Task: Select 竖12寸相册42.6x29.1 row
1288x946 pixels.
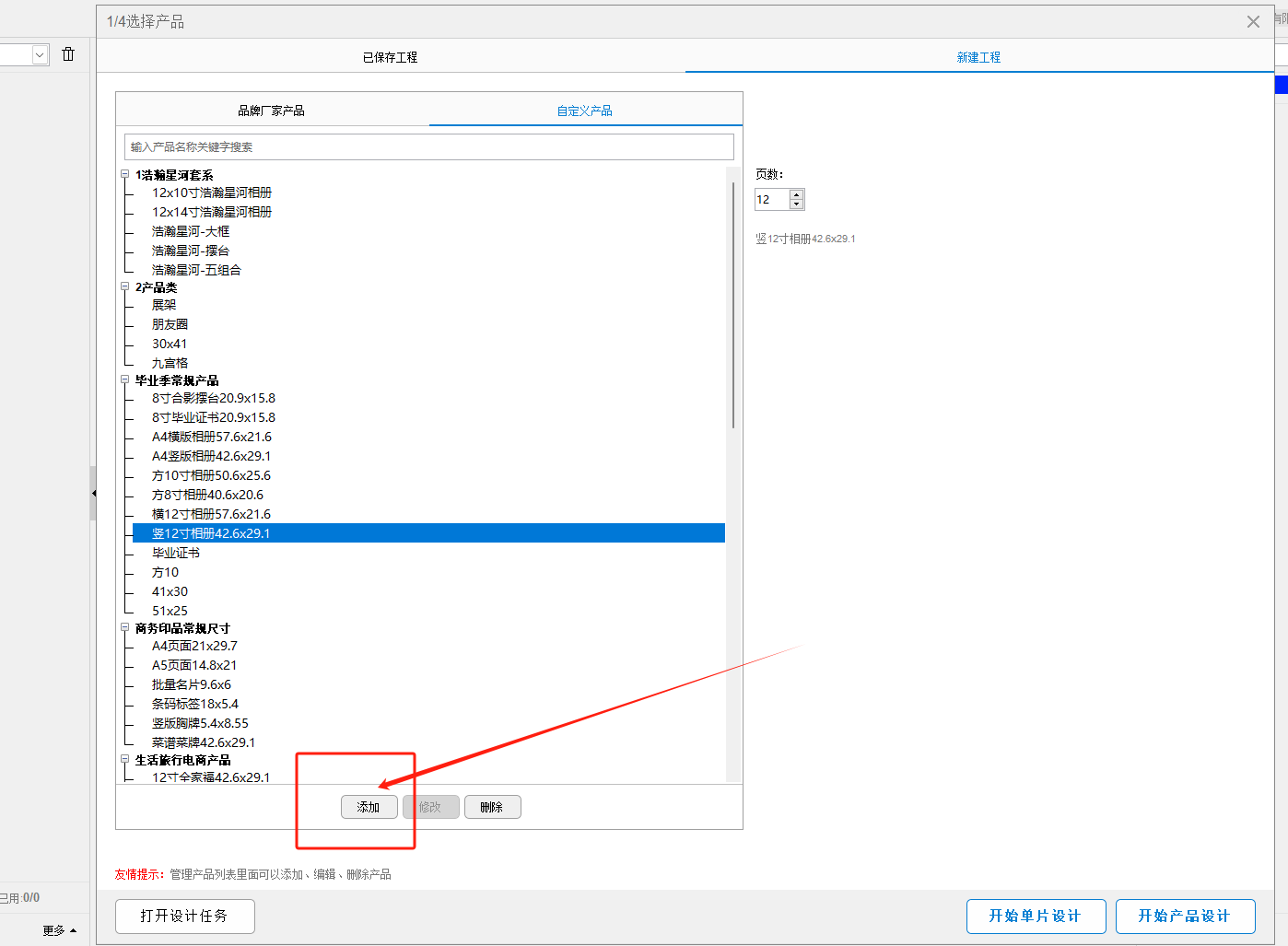Action: coord(428,533)
